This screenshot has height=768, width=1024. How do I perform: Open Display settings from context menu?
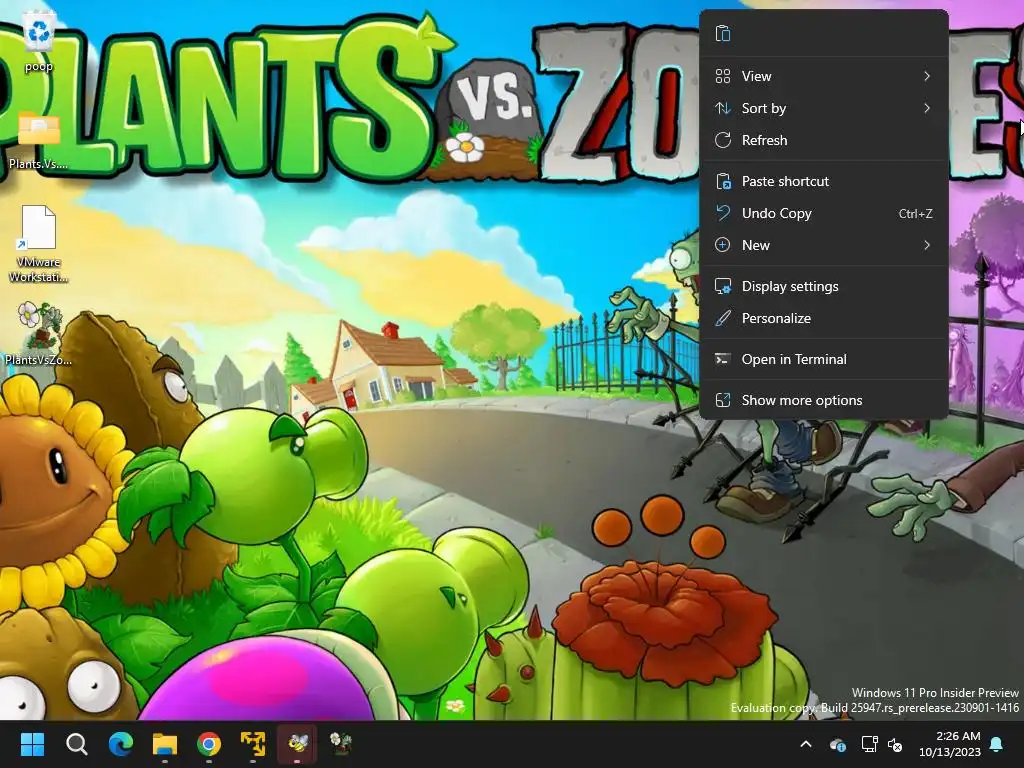824,287
